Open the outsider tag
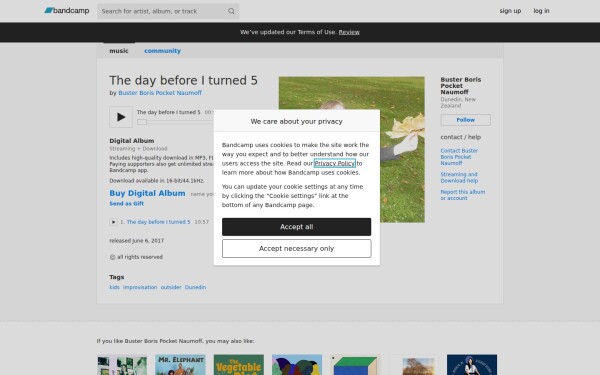 [x=171, y=287]
